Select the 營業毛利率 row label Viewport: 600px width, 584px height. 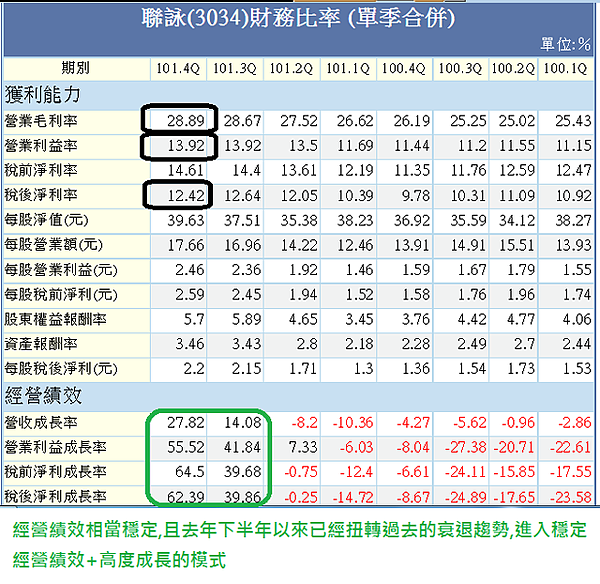pyautogui.click(x=41, y=121)
